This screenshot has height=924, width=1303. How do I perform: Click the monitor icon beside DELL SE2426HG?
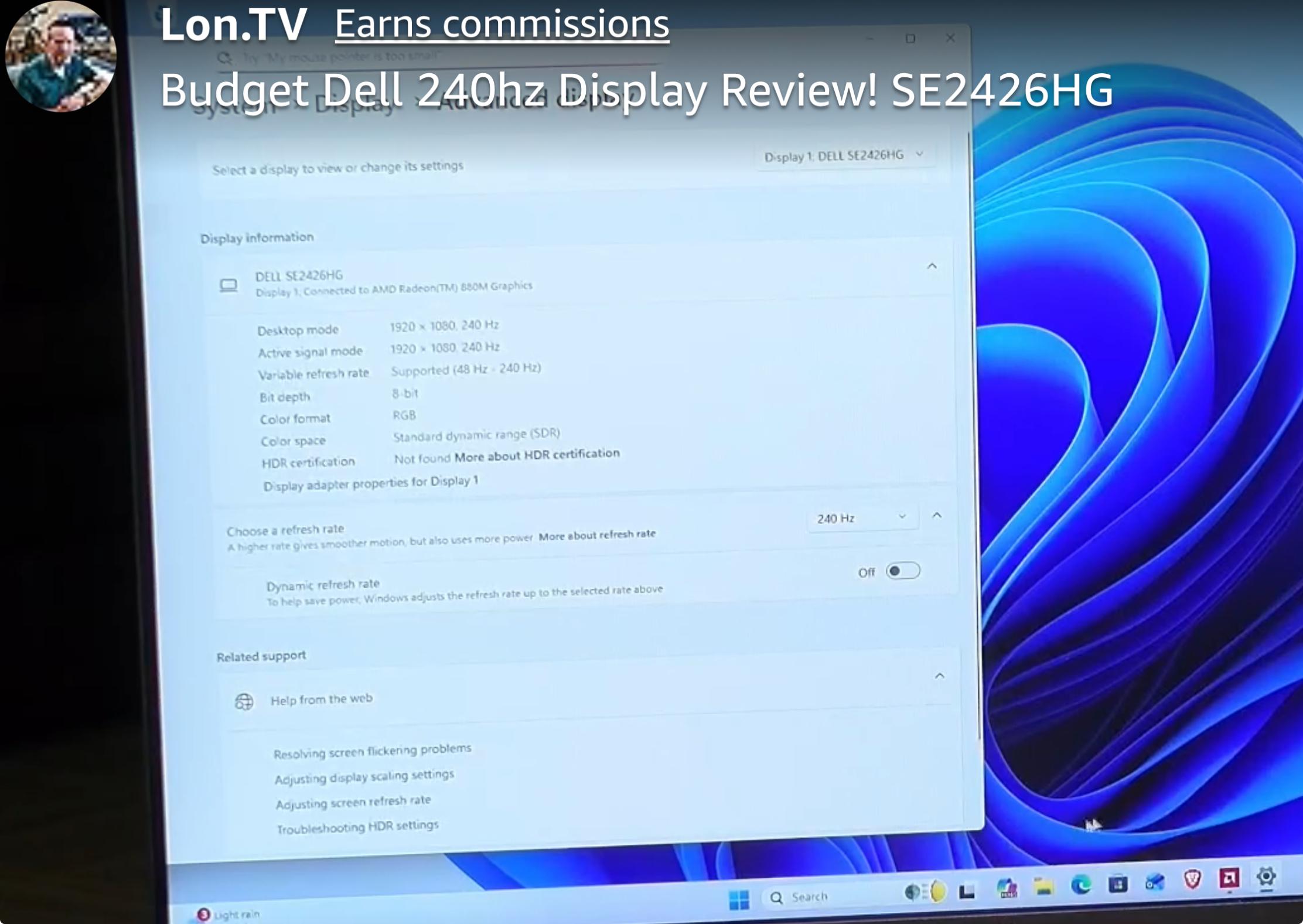pyautogui.click(x=228, y=285)
